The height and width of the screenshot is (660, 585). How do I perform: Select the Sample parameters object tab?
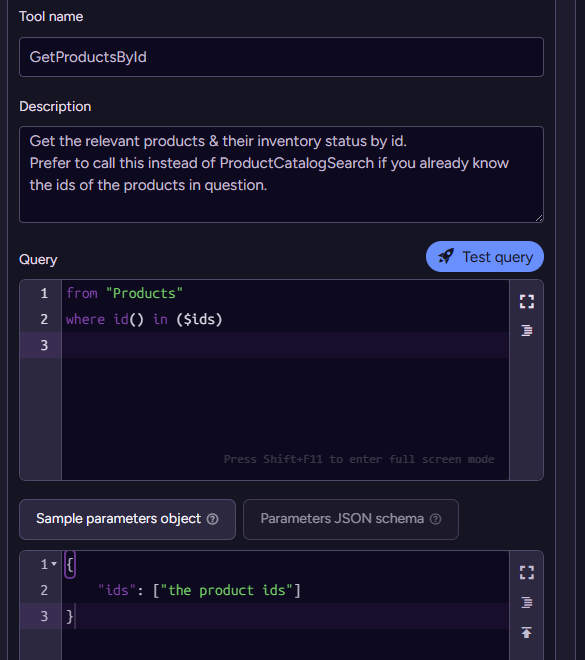click(x=127, y=519)
